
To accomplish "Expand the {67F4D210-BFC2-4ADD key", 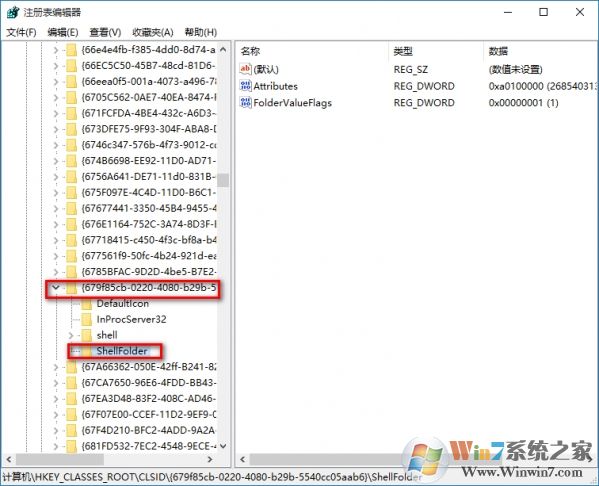I will 56,430.
